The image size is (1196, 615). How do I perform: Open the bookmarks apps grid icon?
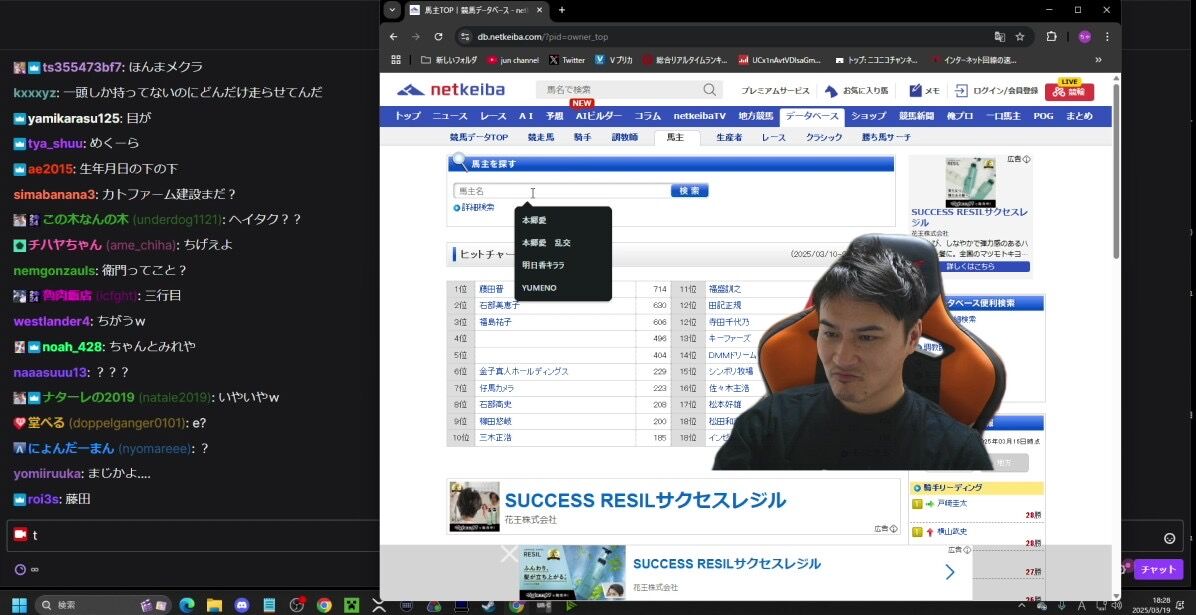click(x=395, y=60)
